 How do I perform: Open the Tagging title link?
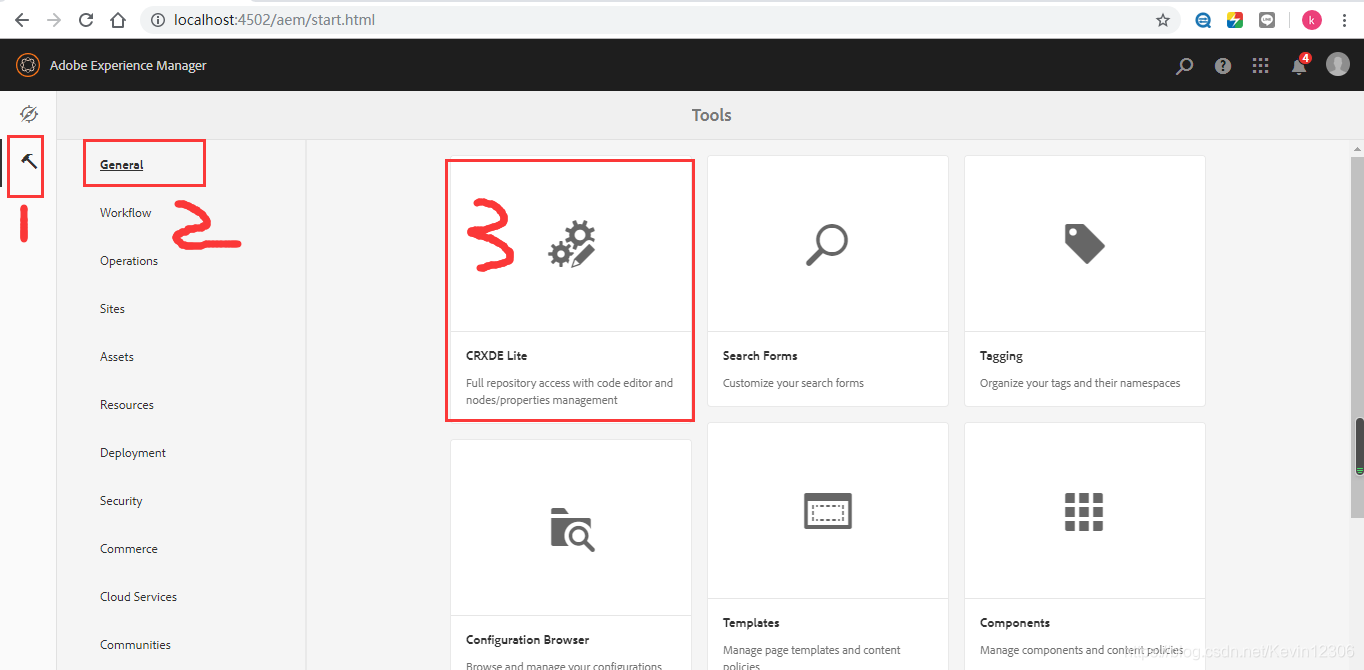tap(1001, 356)
